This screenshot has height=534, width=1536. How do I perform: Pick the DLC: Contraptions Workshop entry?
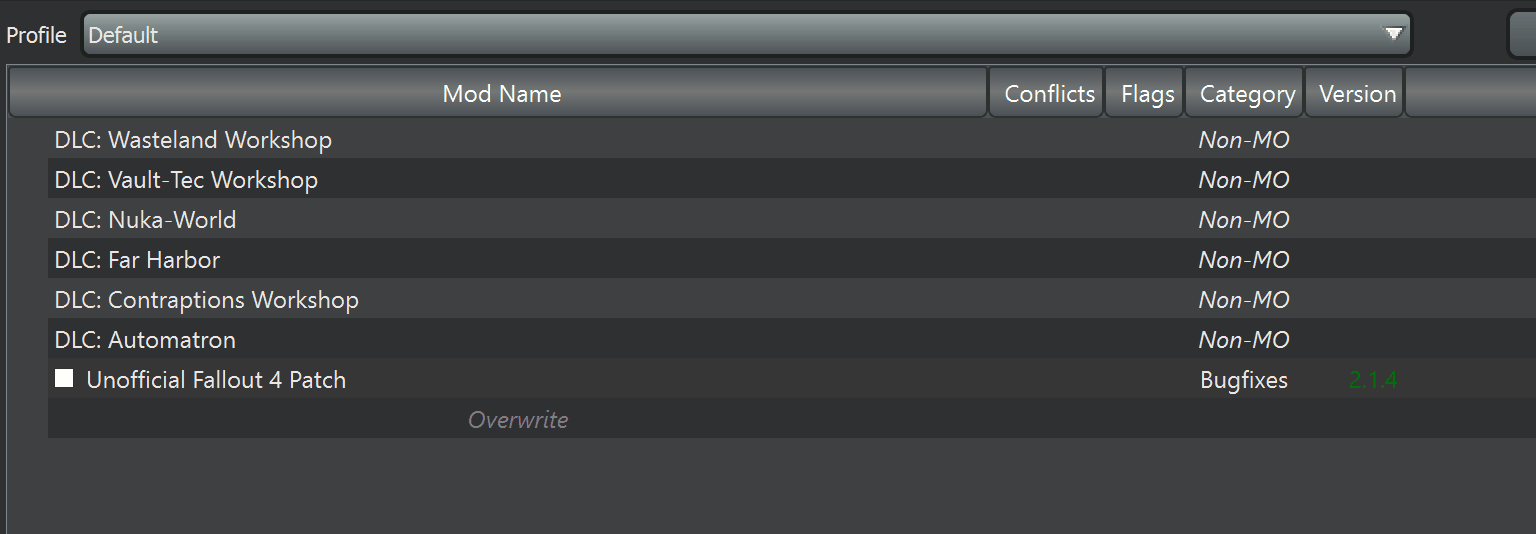(x=206, y=300)
